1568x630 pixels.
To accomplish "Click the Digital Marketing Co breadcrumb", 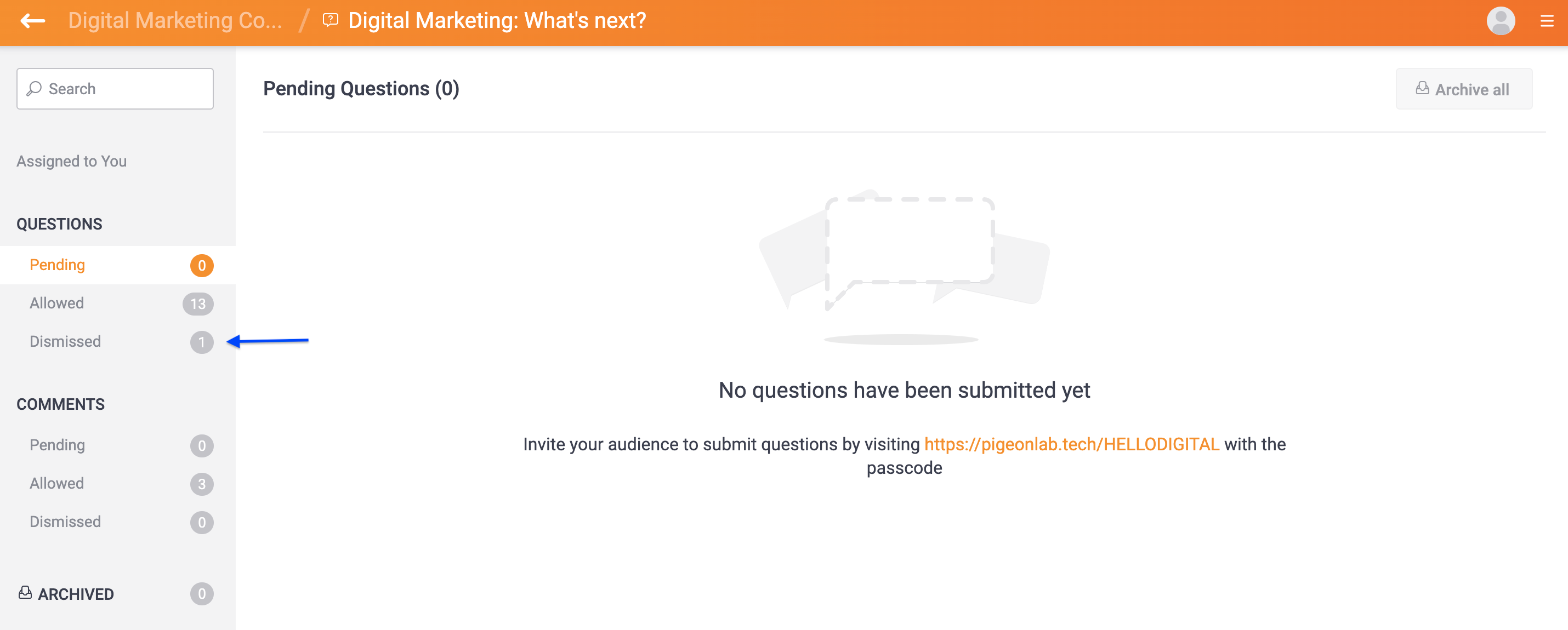I will (175, 21).
